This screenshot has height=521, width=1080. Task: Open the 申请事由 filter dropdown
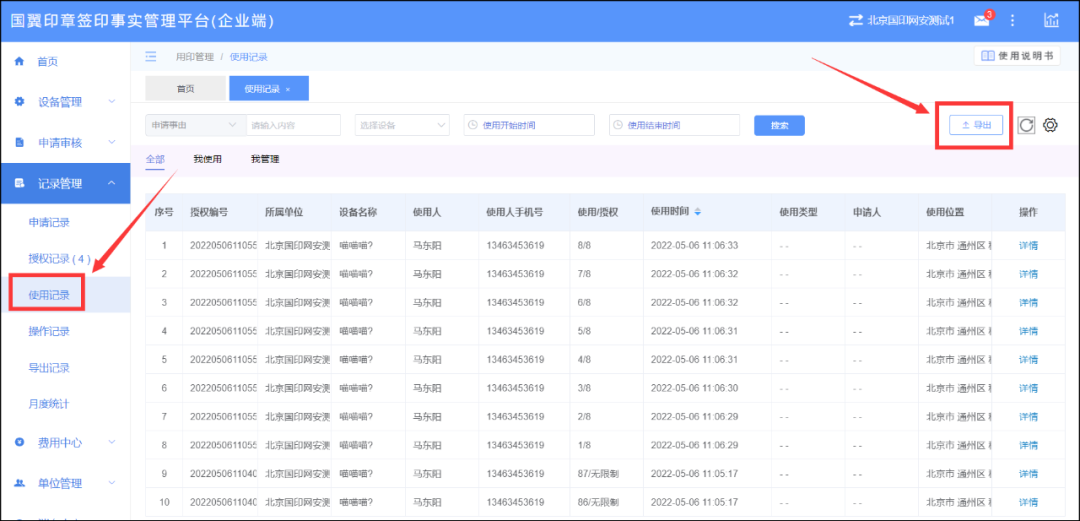coord(196,125)
